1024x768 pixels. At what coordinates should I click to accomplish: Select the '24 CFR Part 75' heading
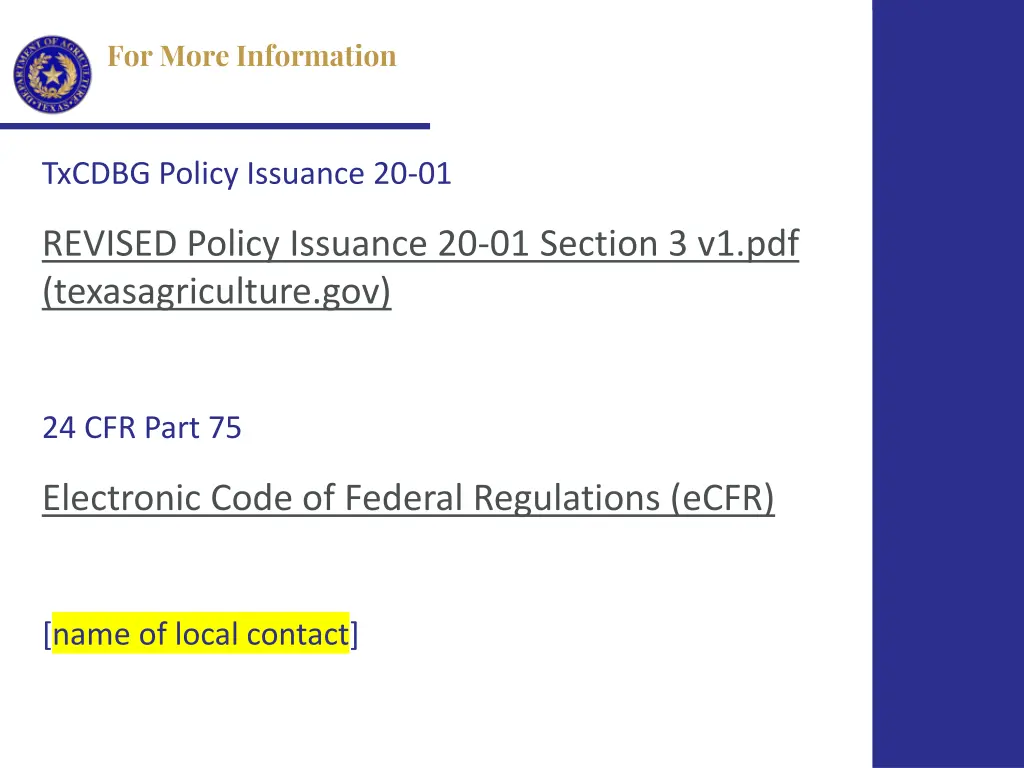(x=142, y=428)
